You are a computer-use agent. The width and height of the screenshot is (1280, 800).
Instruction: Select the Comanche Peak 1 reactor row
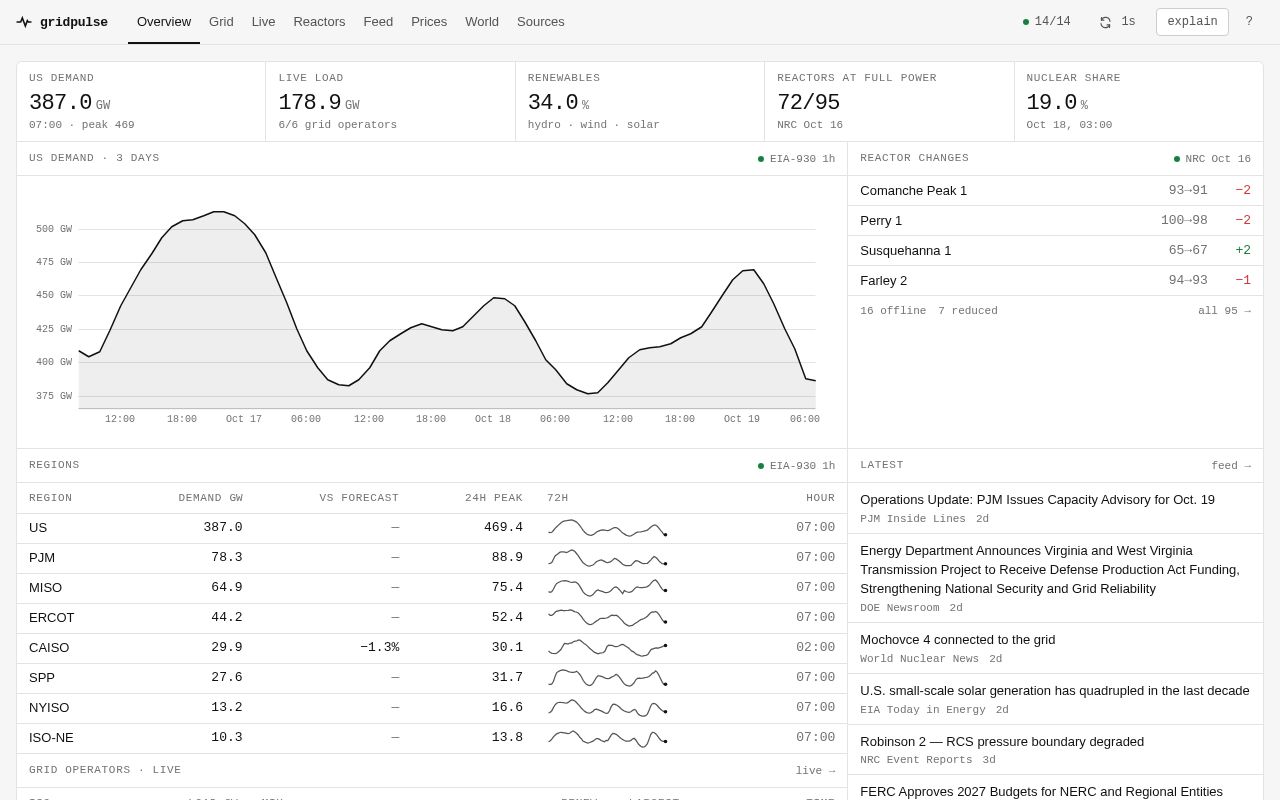coord(1055,191)
